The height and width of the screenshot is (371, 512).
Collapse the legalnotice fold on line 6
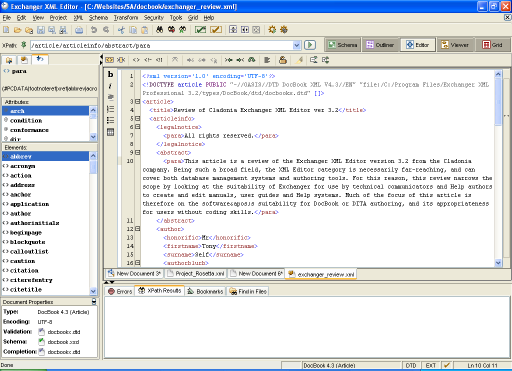pos(137,127)
